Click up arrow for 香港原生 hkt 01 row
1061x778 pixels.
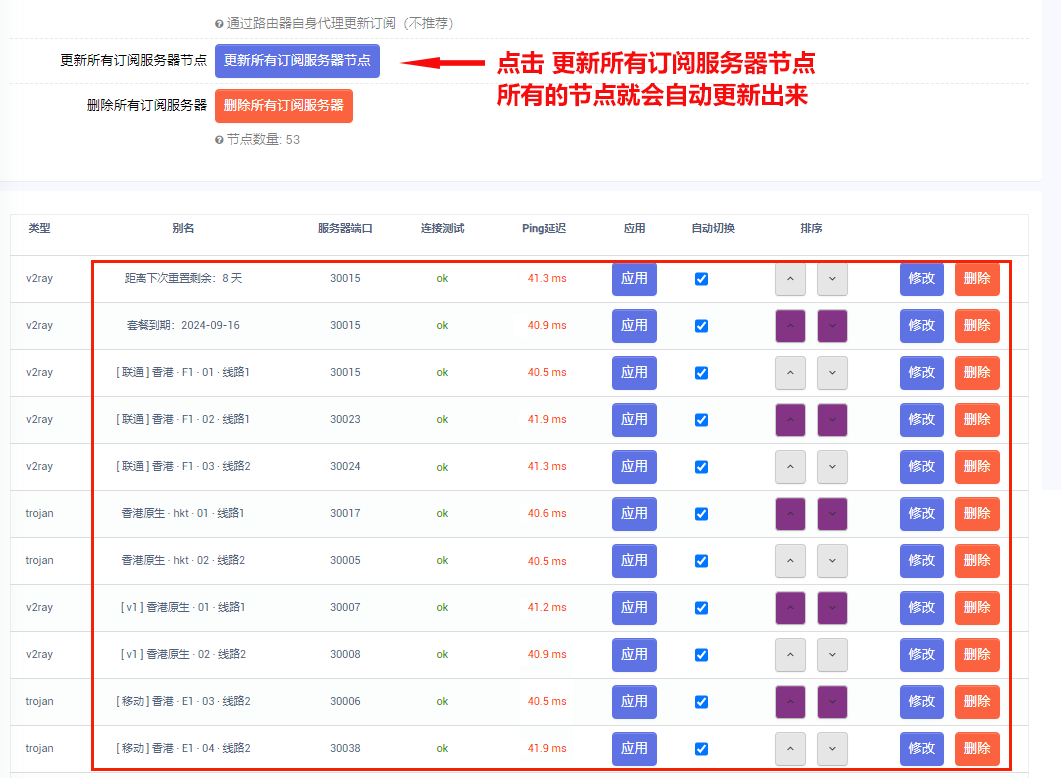[x=790, y=514]
